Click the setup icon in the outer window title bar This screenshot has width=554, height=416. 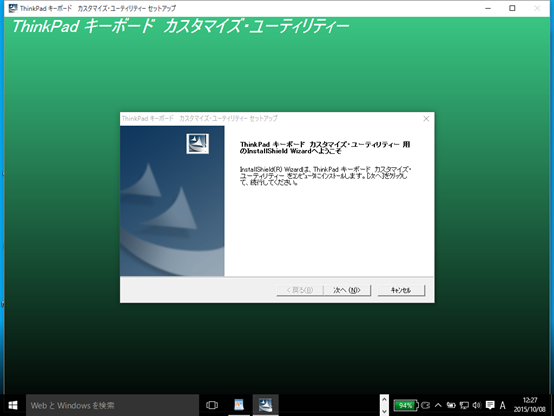(x=13, y=8)
